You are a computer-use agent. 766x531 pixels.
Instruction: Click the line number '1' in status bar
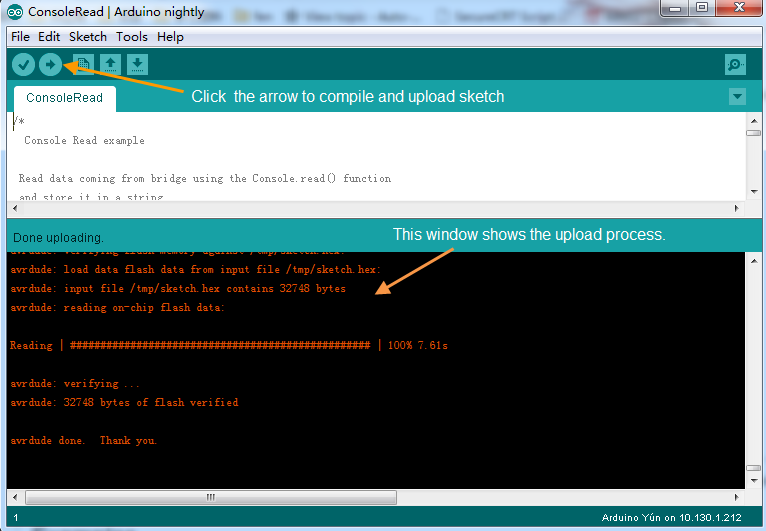coord(16,518)
